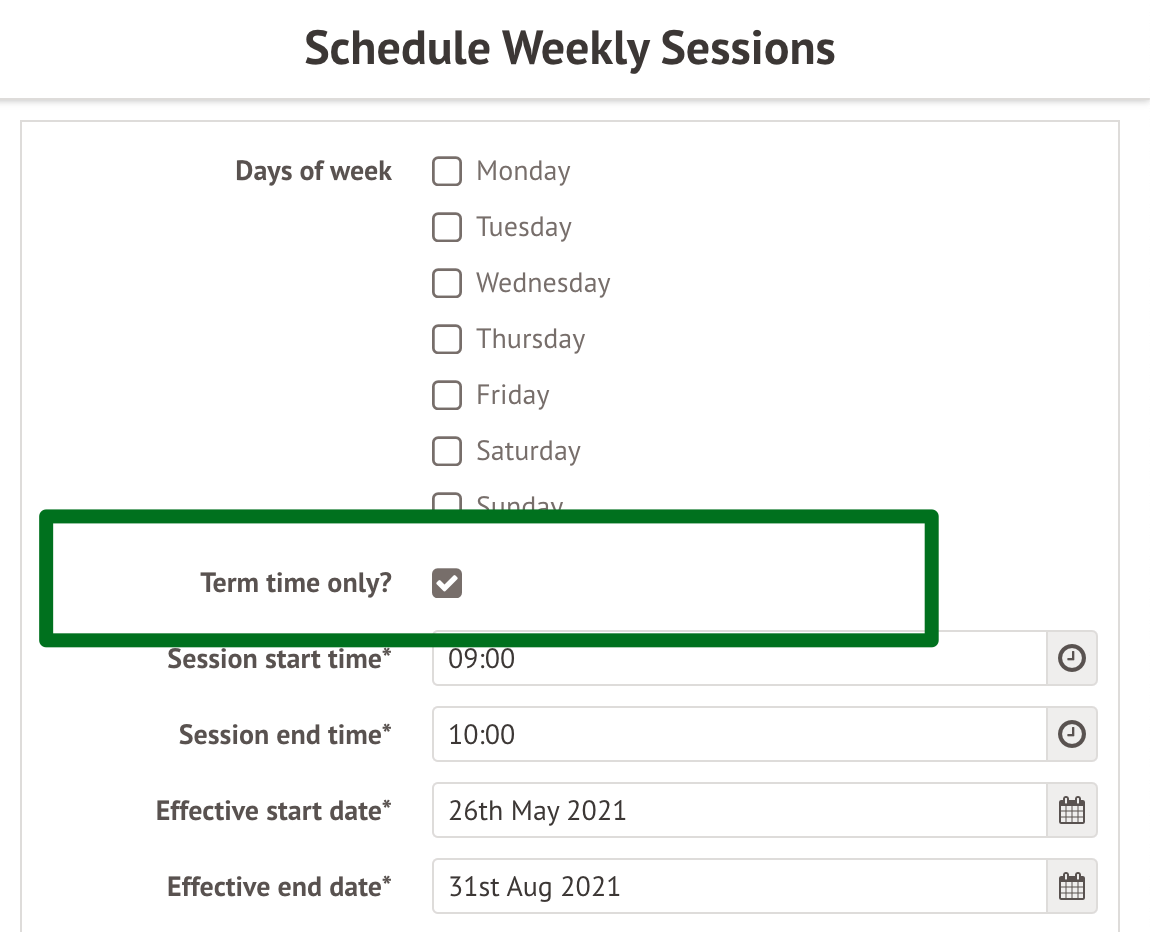Click the Effective start date input field
Screen dimensions: 1150x932
coord(738,810)
